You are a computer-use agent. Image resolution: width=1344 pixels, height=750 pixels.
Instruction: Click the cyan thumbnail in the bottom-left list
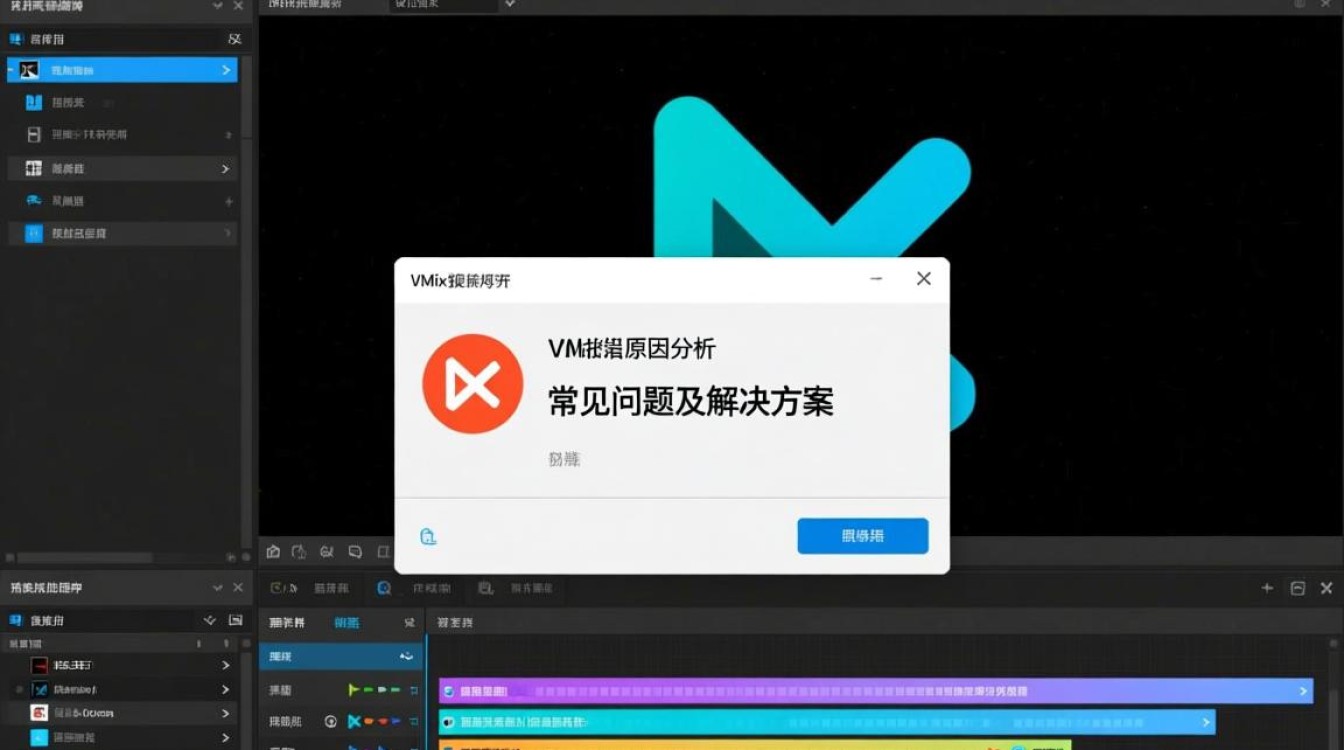(38, 738)
